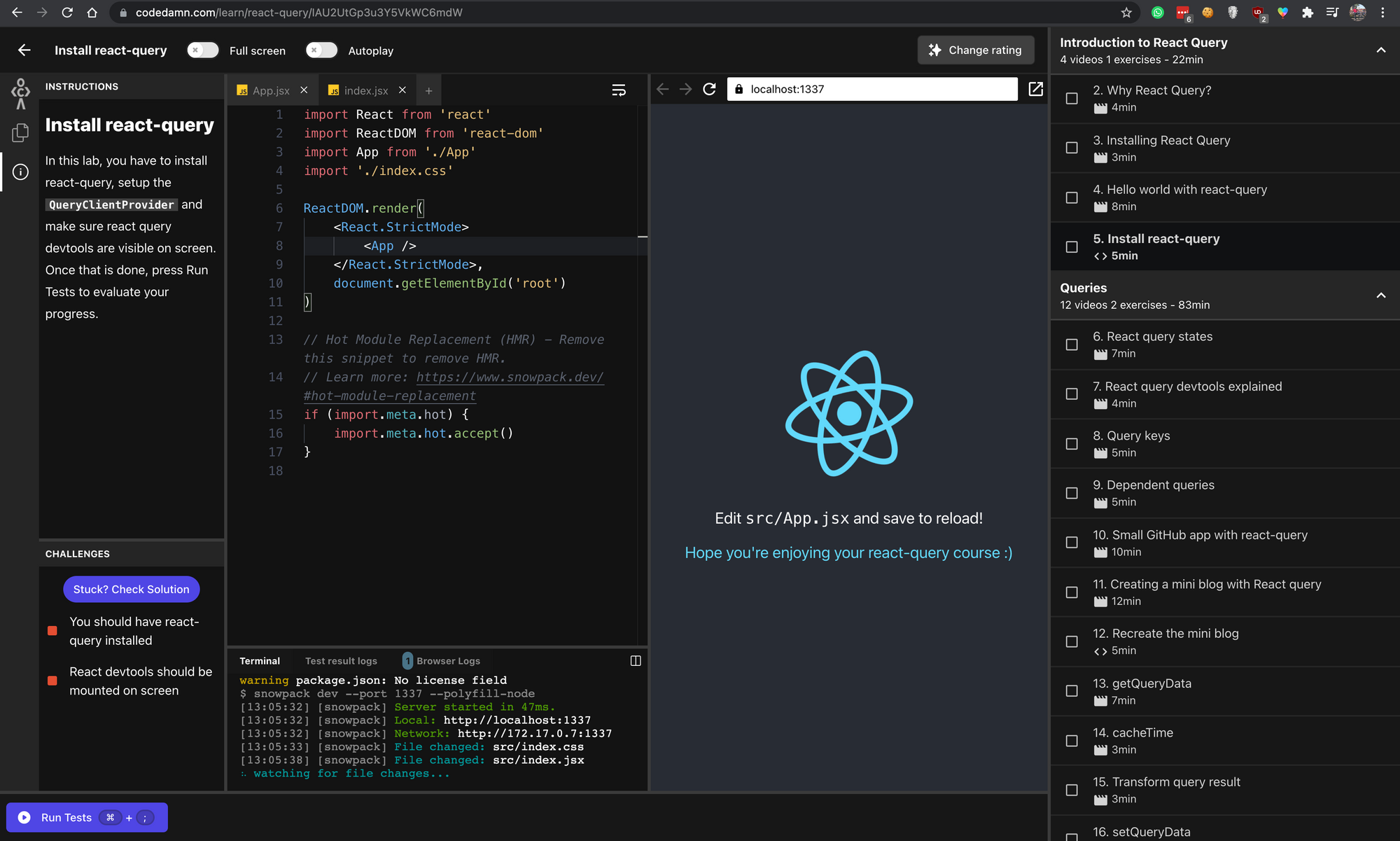Check off Why React Query lesson
Image resolution: width=1400 pixels, height=841 pixels.
1072,99
